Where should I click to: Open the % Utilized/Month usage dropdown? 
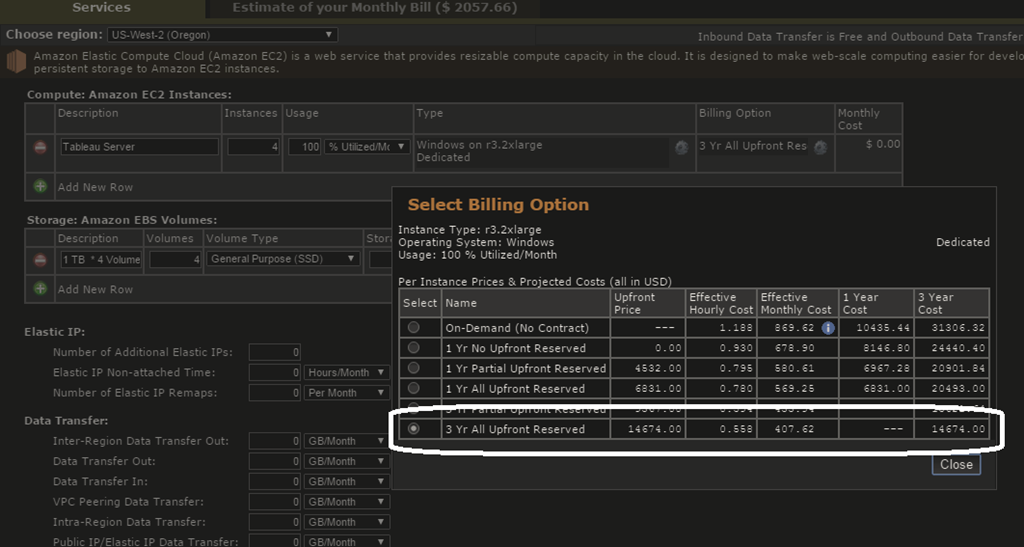[x=367, y=147]
